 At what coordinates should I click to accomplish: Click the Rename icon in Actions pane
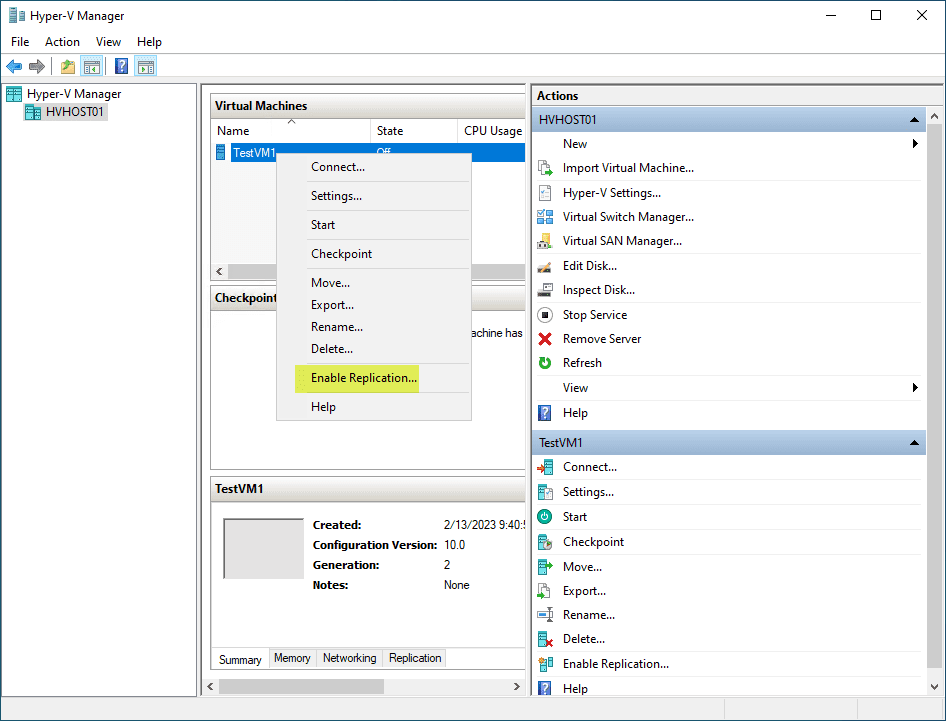click(x=545, y=615)
